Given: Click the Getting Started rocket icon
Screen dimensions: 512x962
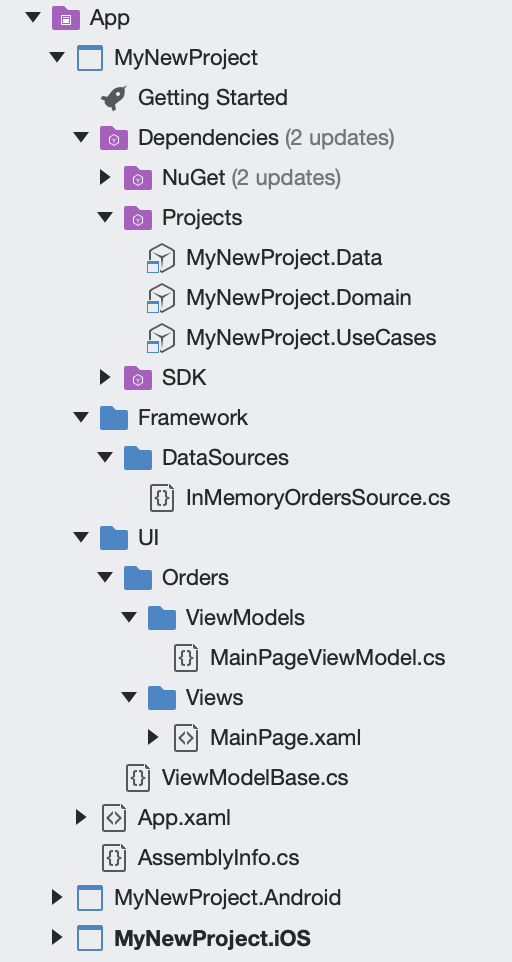Looking at the screenshot, I should pyautogui.click(x=114, y=98).
